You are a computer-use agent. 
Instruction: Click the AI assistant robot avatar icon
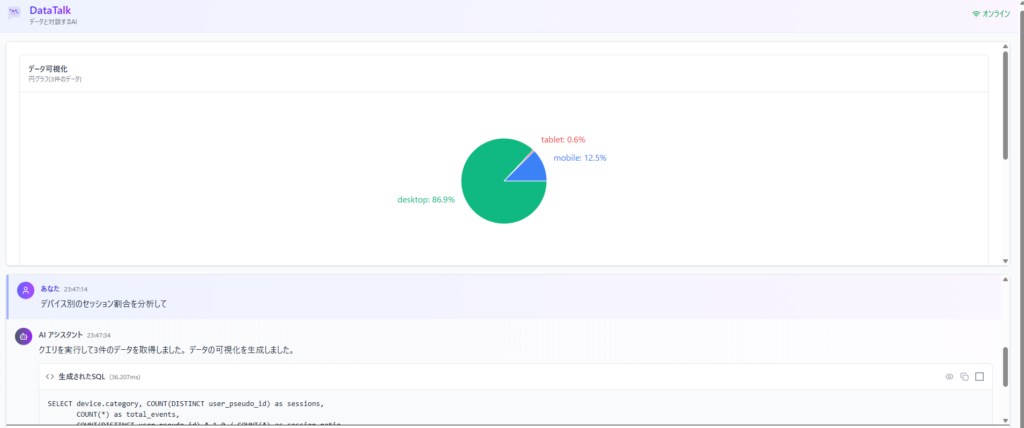tap(23, 337)
